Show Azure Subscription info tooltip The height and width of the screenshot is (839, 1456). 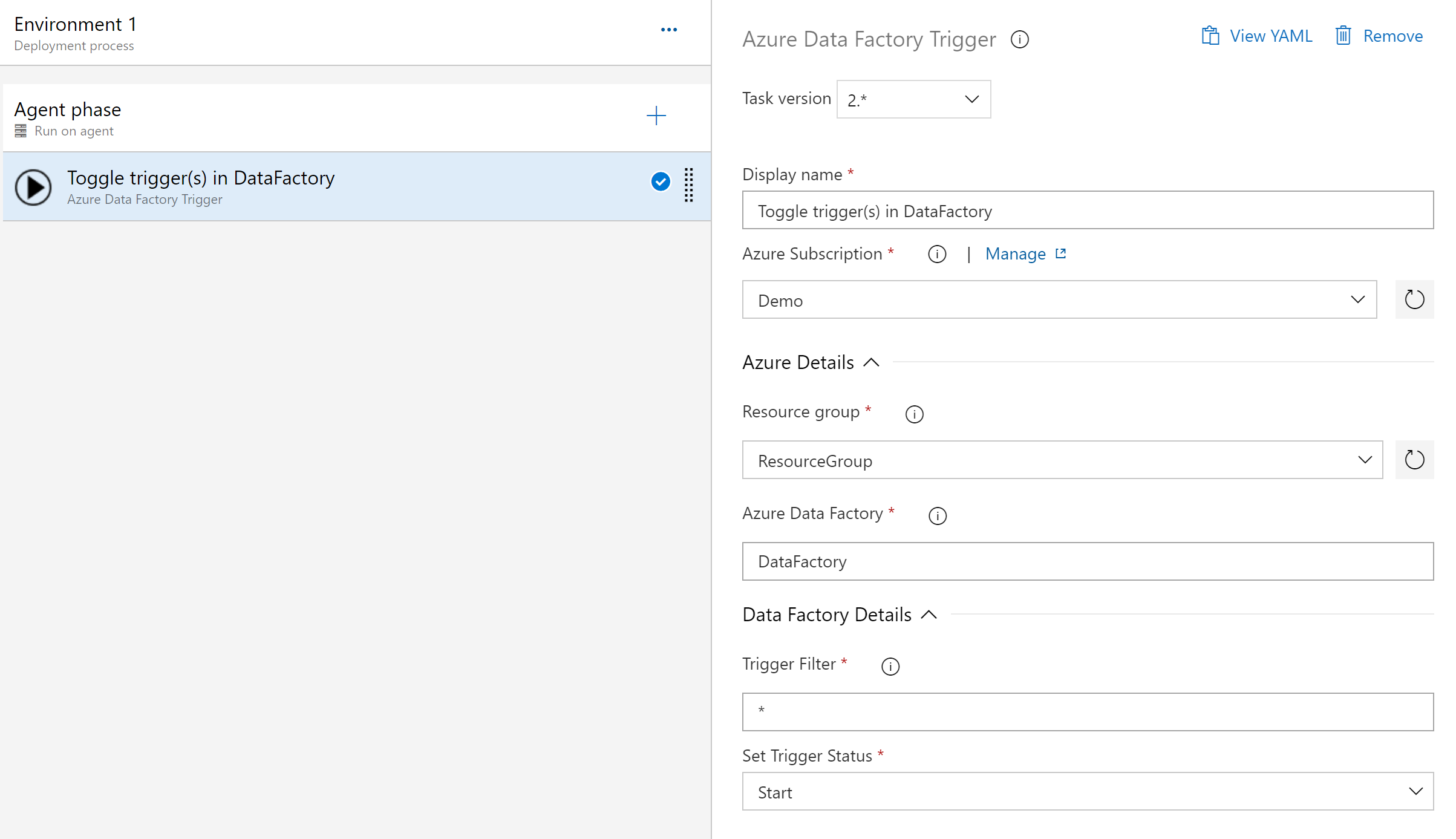(937, 255)
